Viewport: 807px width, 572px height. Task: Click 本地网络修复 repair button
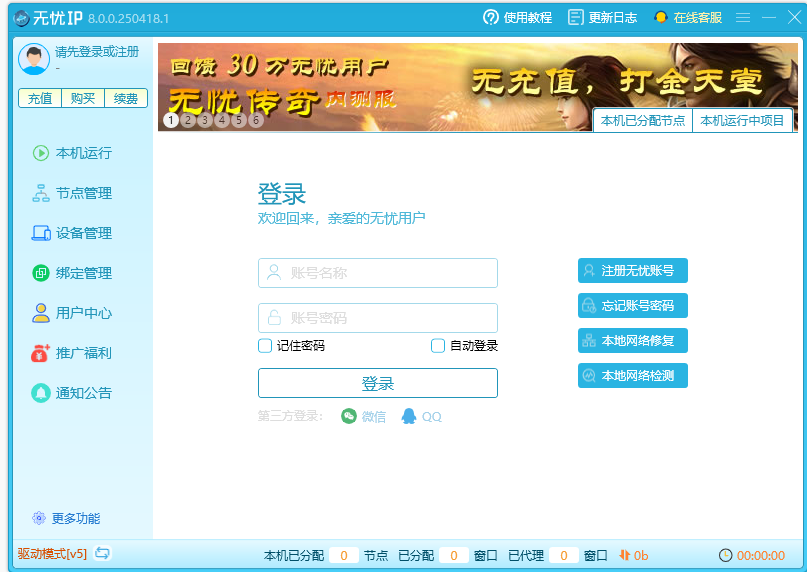point(633,340)
